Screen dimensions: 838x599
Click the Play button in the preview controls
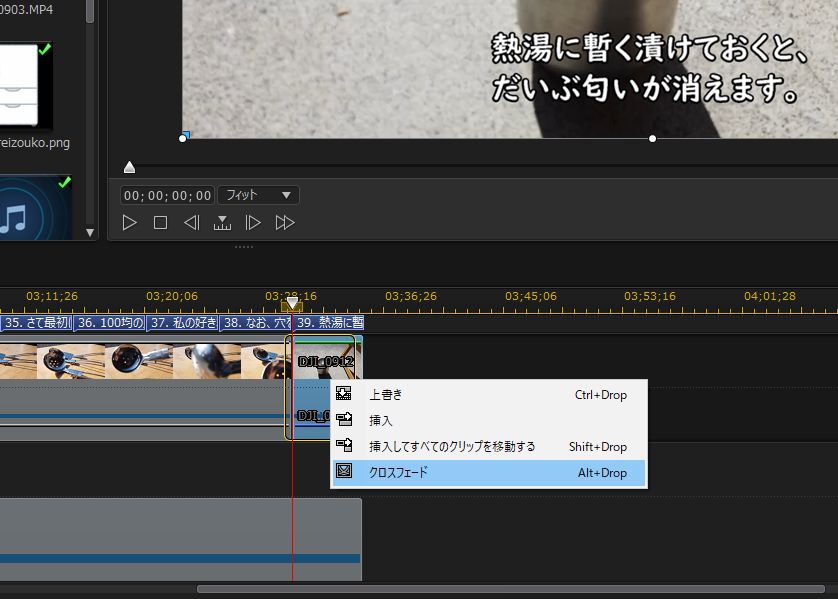pyautogui.click(x=129, y=223)
